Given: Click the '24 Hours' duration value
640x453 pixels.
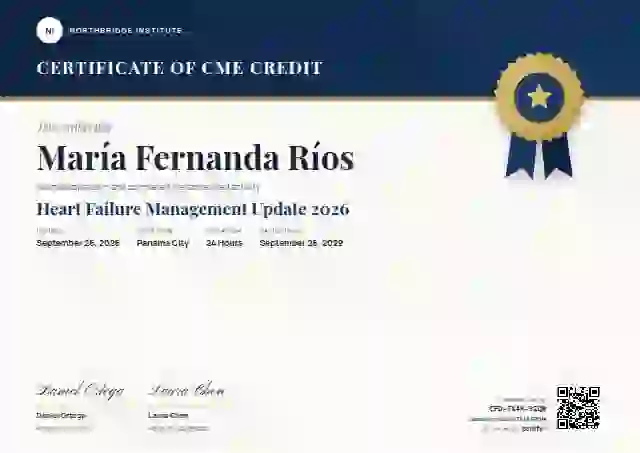Looking at the screenshot, I should coord(224,243).
